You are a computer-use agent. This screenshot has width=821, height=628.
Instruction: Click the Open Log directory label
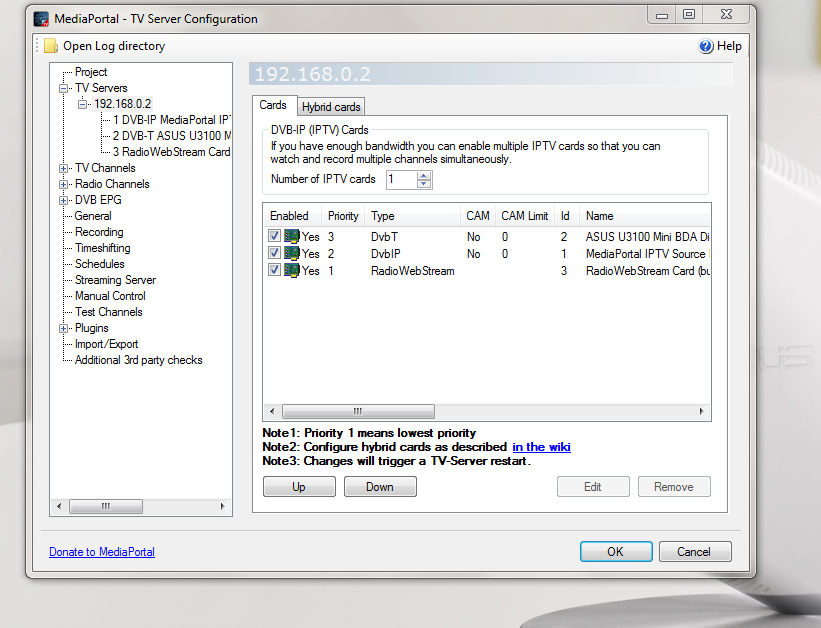click(114, 46)
